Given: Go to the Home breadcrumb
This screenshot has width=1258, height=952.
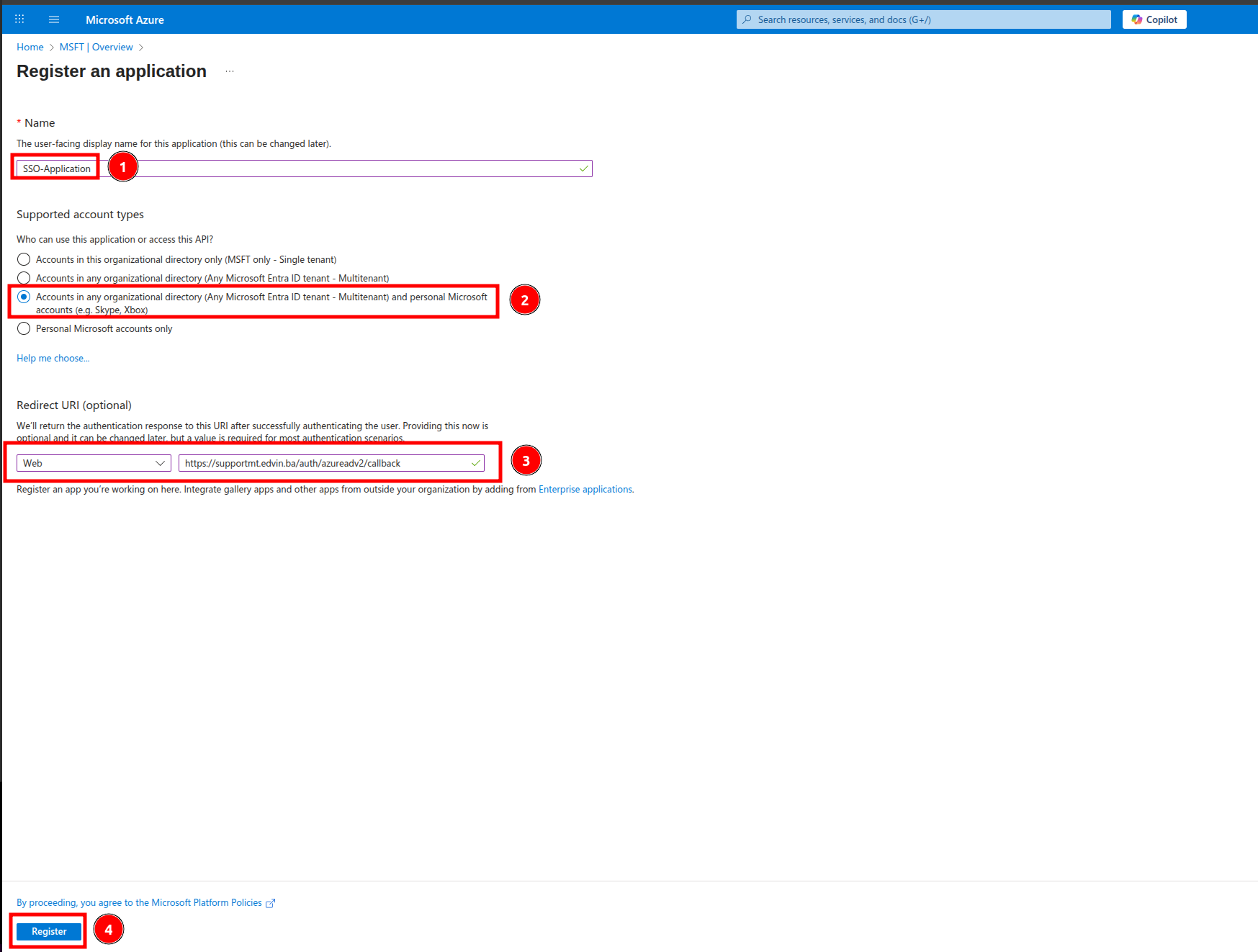Looking at the screenshot, I should 30,47.
